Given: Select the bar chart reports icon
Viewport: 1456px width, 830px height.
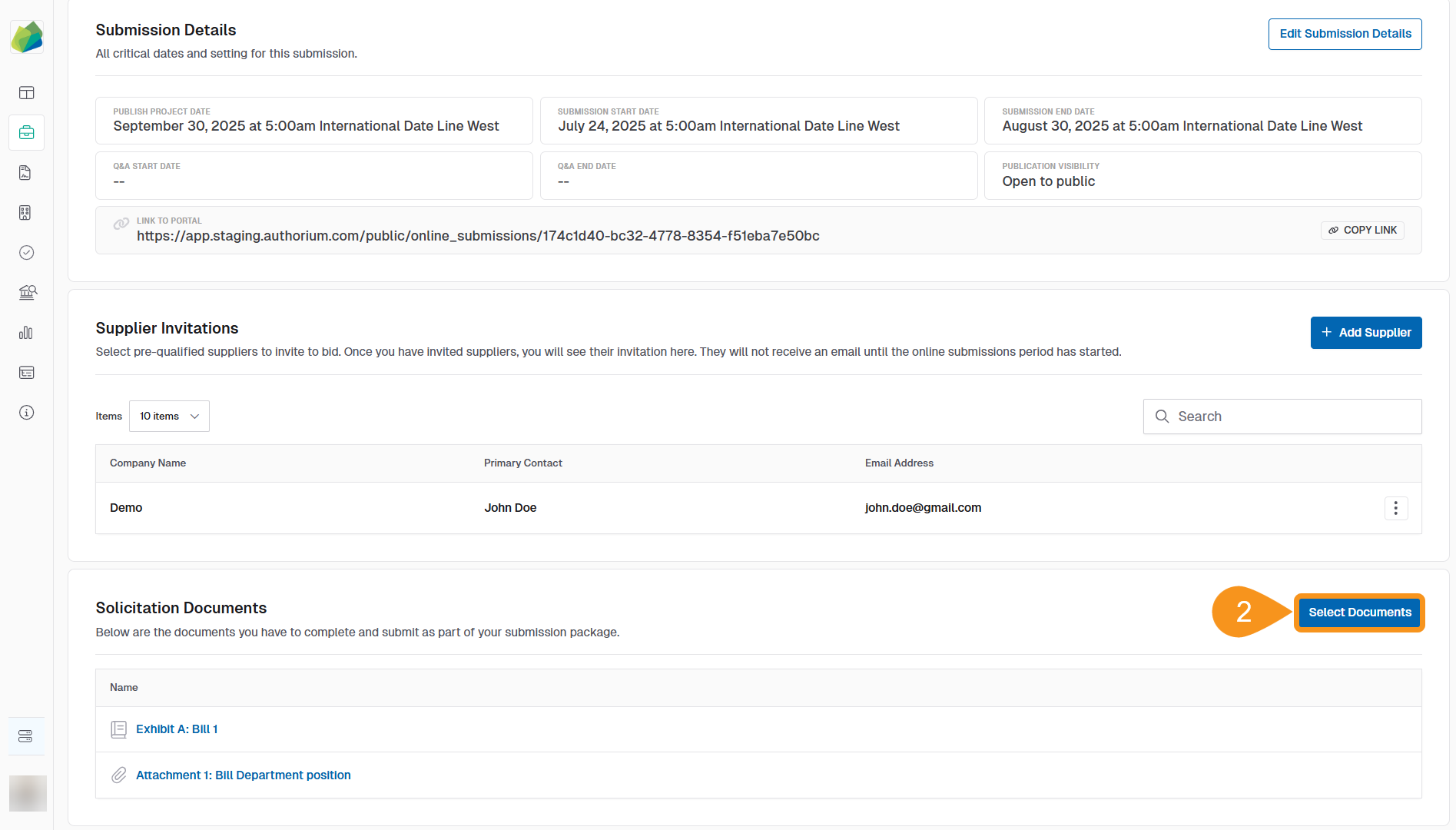Looking at the screenshot, I should tap(26, 333).
